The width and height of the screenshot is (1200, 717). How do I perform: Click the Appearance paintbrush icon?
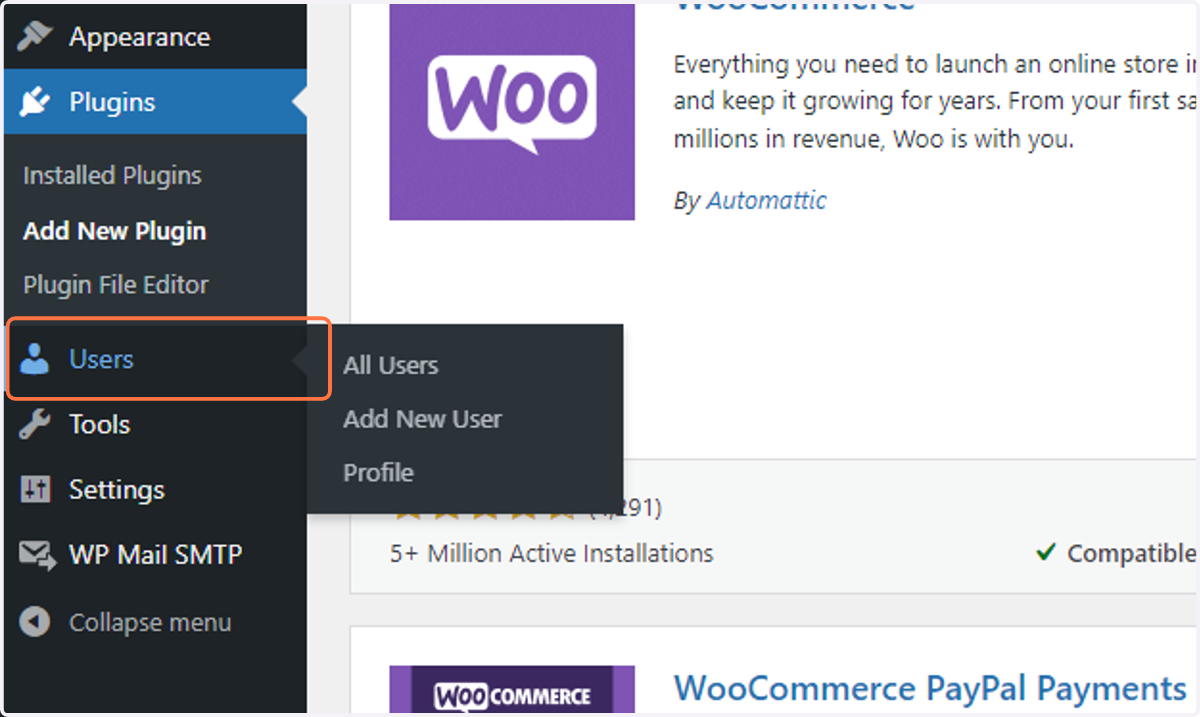click(x=34, y=37)
